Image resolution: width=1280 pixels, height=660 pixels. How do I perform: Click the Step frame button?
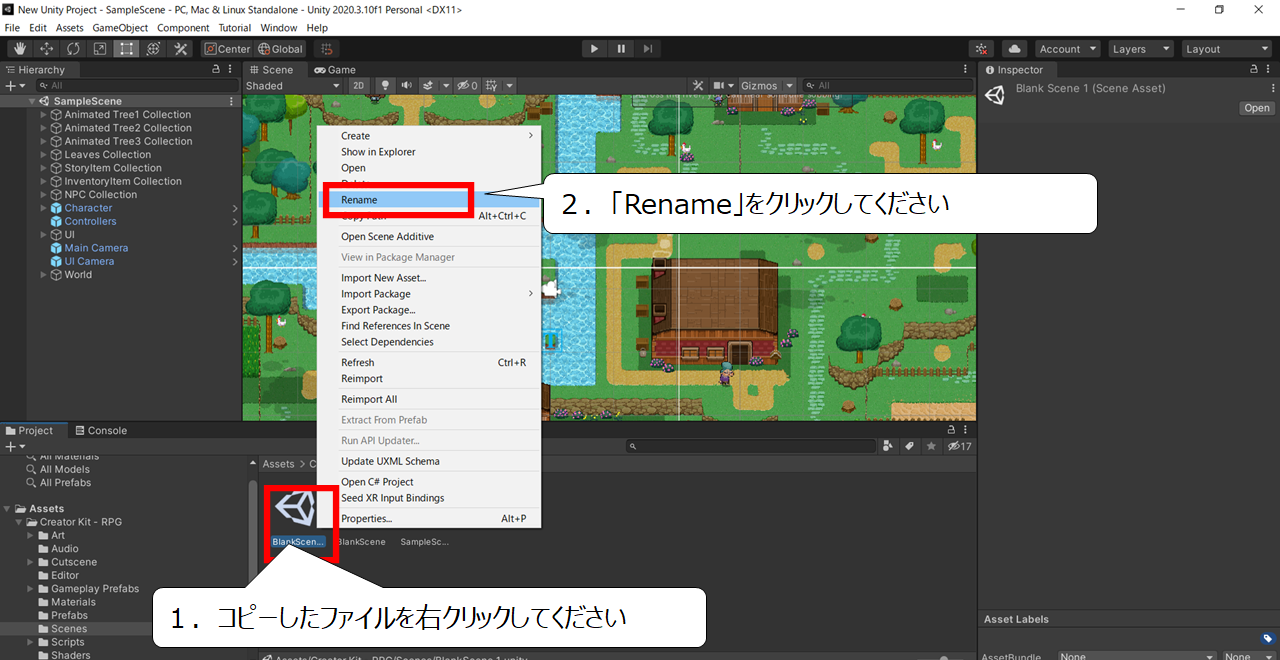click(x=648, y=49)
